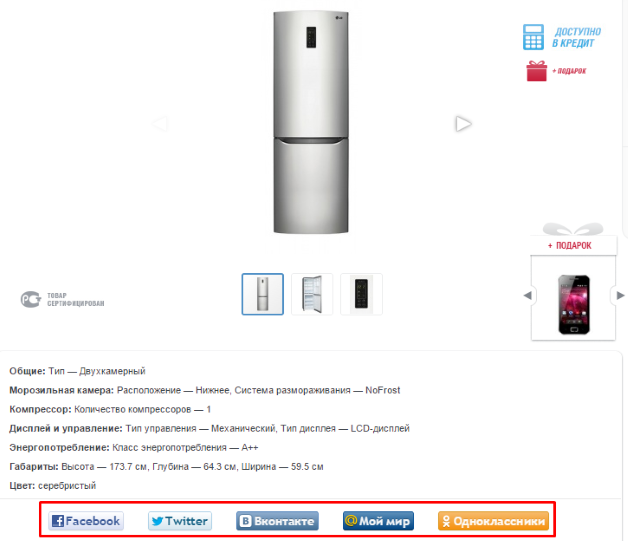Click the red gift box icon
Screen dimensions: 628x541
coord(536,71)
